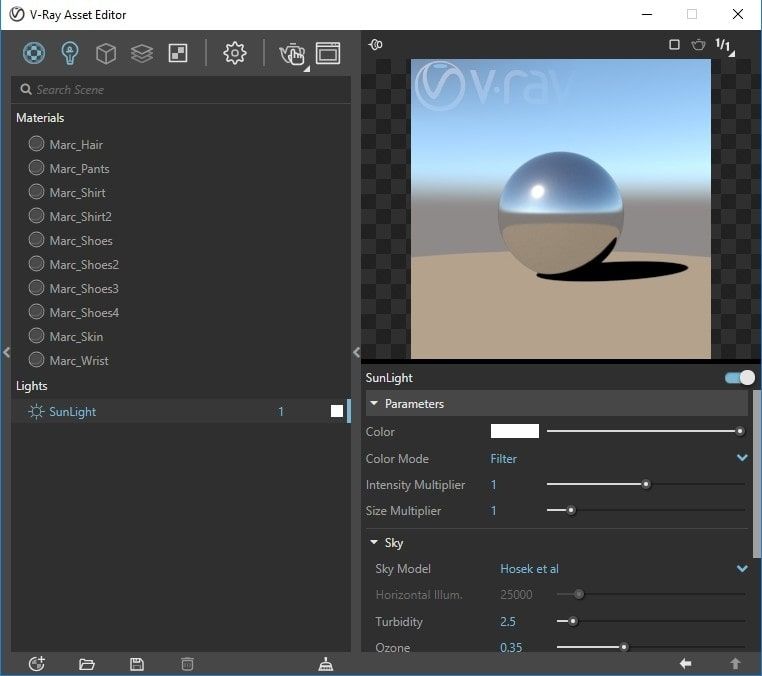Click the small teapot render-preview icon
Viewport: 762px width, 676px height.
[698, 45]
